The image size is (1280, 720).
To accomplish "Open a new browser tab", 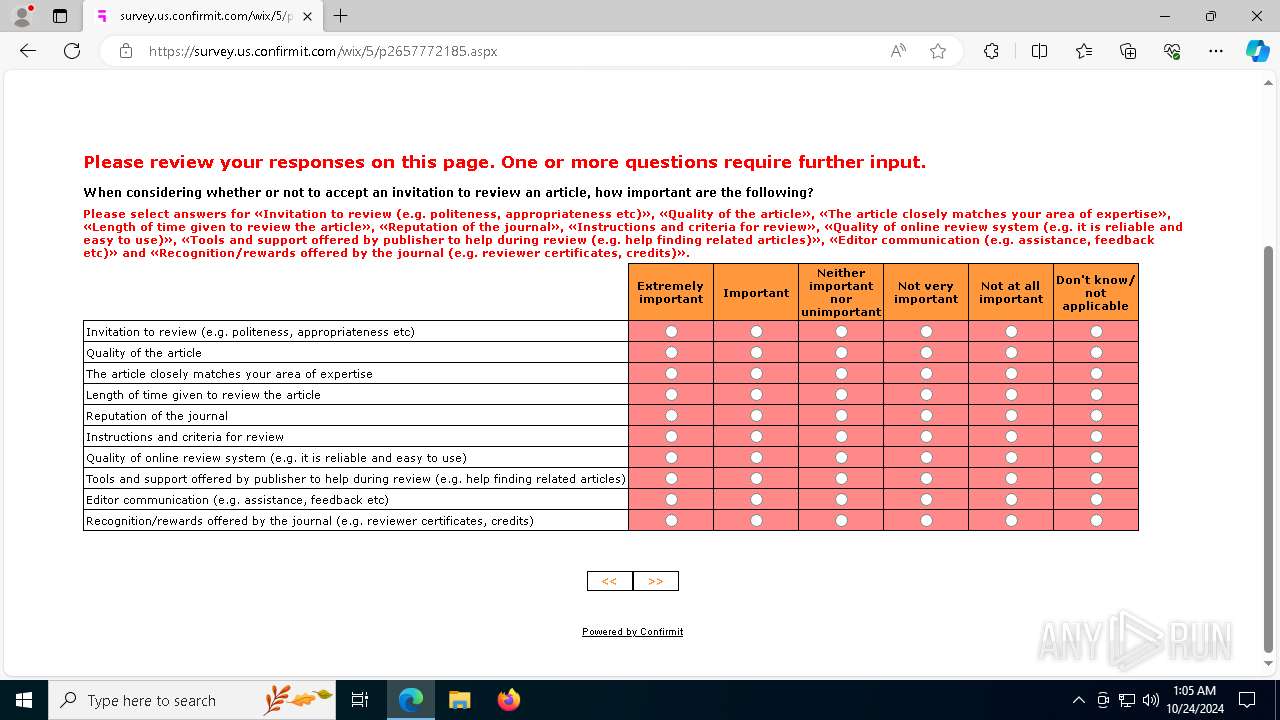I will 341,16.
